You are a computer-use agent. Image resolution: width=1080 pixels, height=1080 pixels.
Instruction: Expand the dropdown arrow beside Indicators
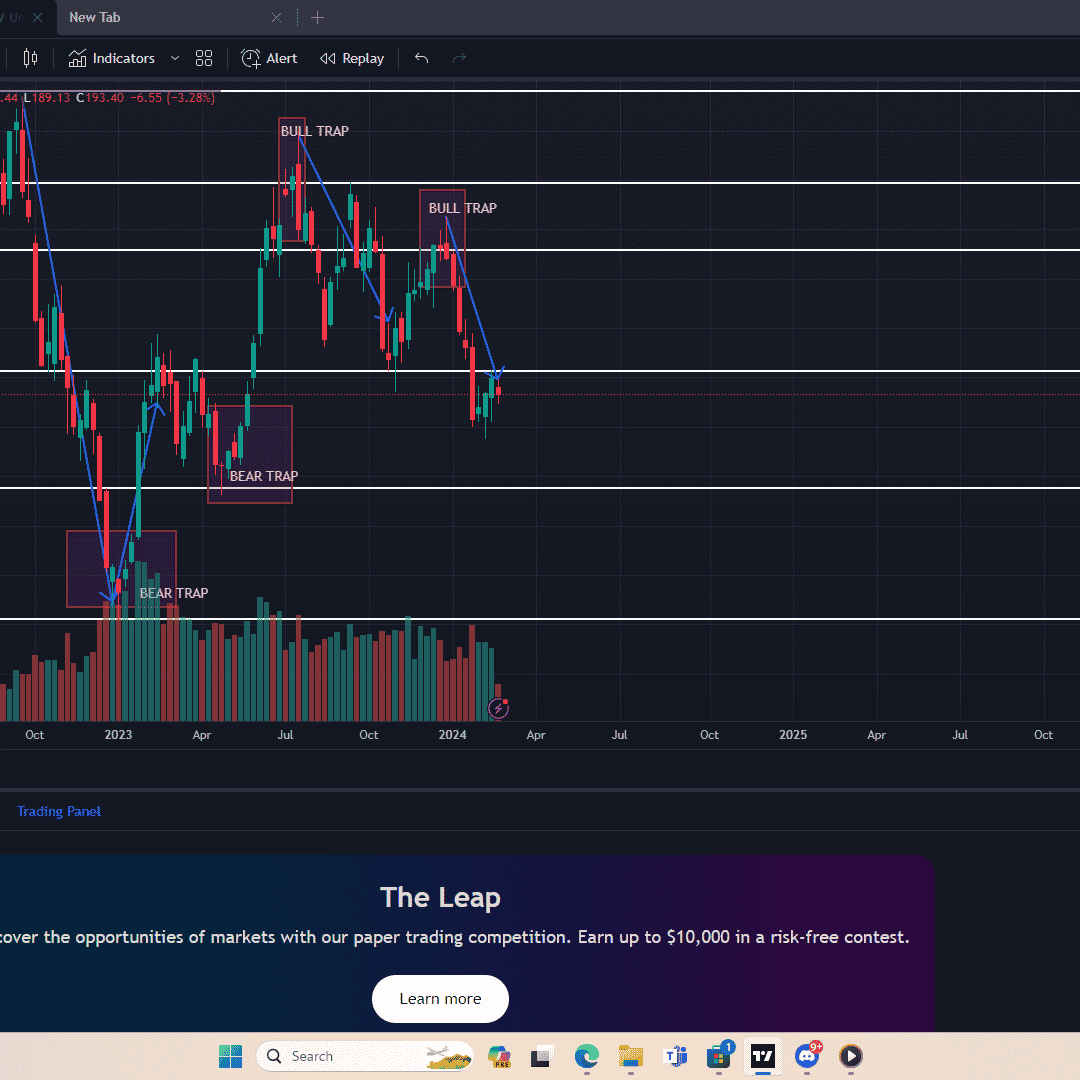tap(175, 58)
